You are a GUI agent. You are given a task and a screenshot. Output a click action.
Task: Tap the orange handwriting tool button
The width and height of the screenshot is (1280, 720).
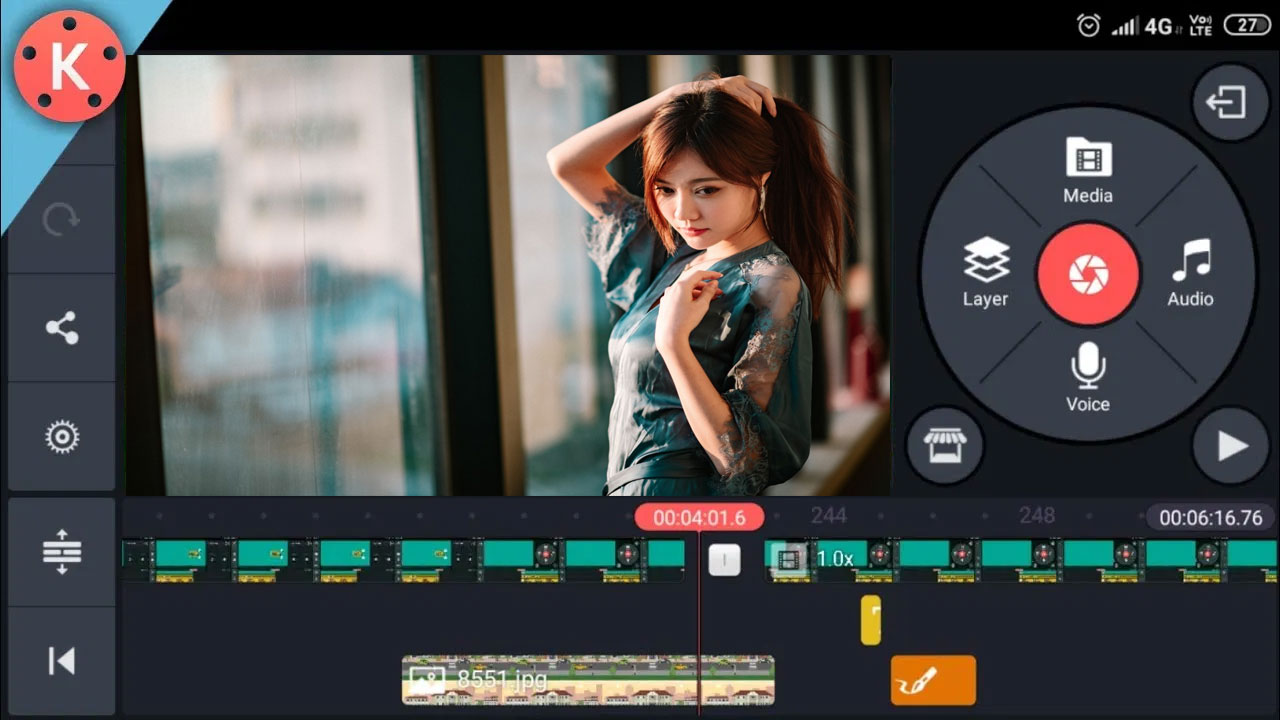pyautogui.click(x=932, y=679)
